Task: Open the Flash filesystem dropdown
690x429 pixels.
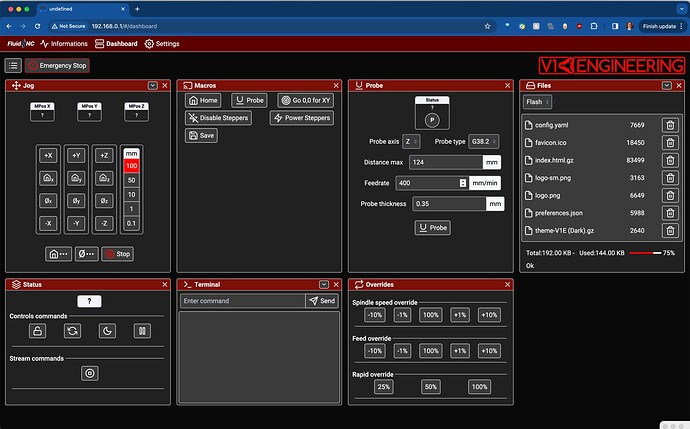Action: coord(535,101)
